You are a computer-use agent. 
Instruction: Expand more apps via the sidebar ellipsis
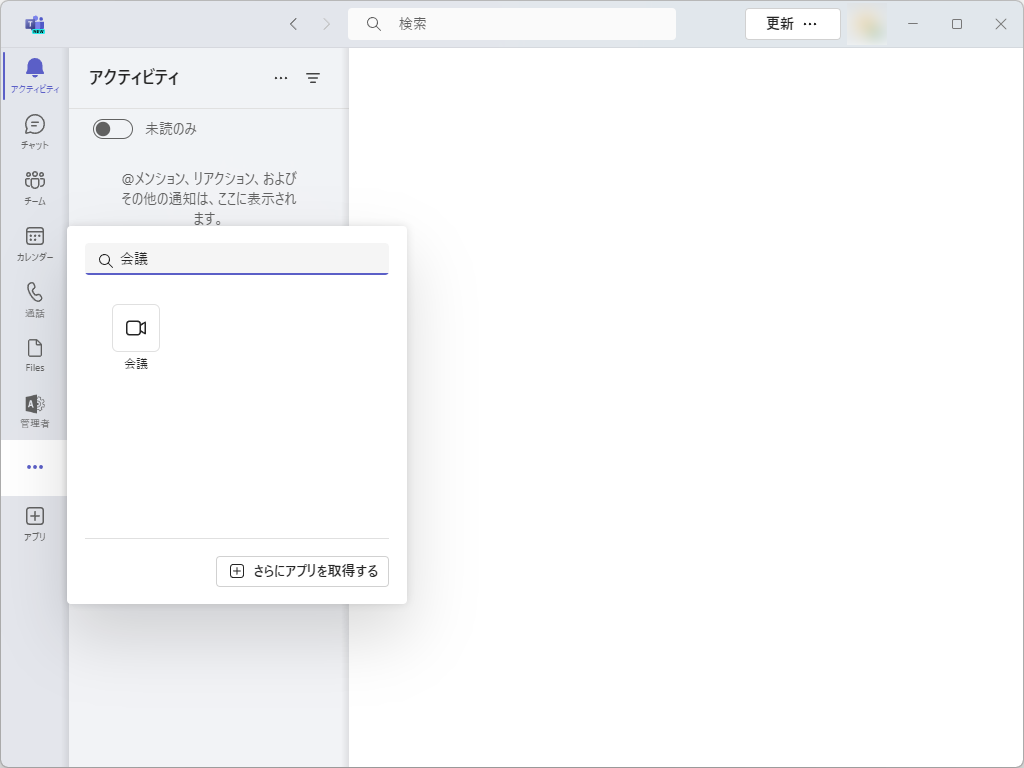click(34, 466)
